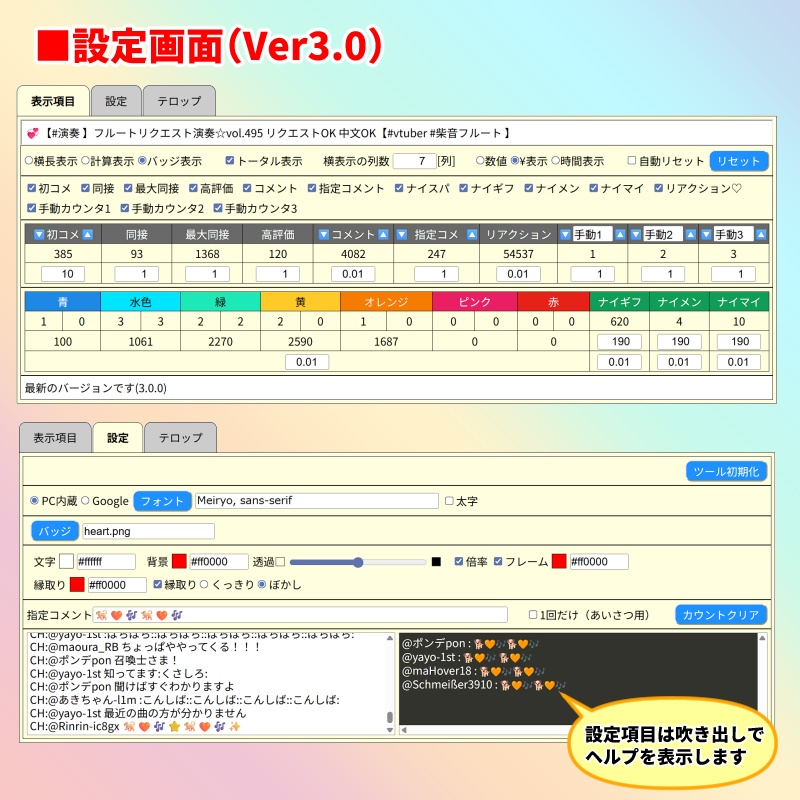Image resolution: width=800 pixels, height=800 pixels.
Task: Open the 設定 tab on the top panel
Action: point(115,100)
